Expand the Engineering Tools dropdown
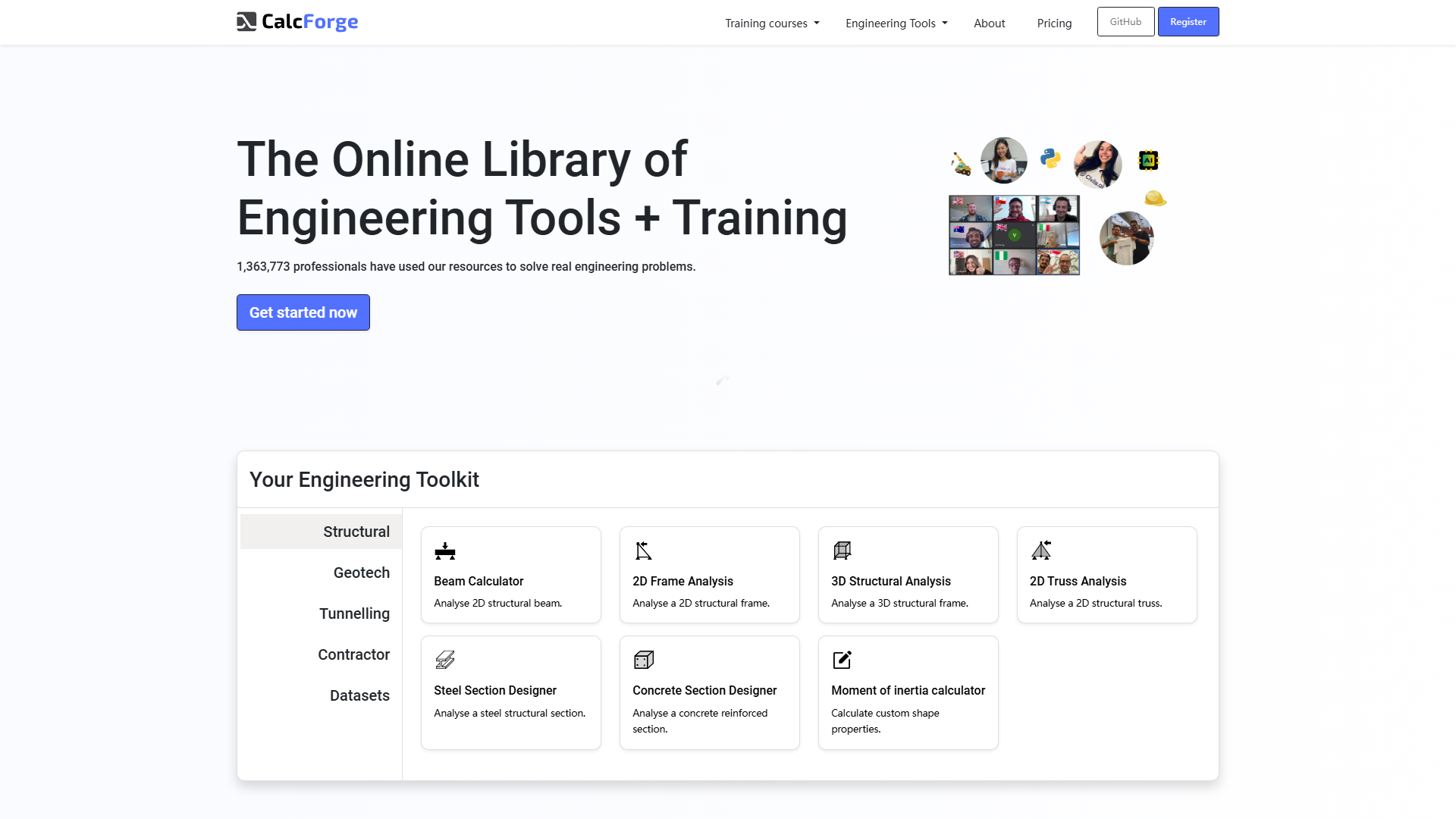Image resolution: width=1456 pixels, height=819 pixels. pos(896,23)
